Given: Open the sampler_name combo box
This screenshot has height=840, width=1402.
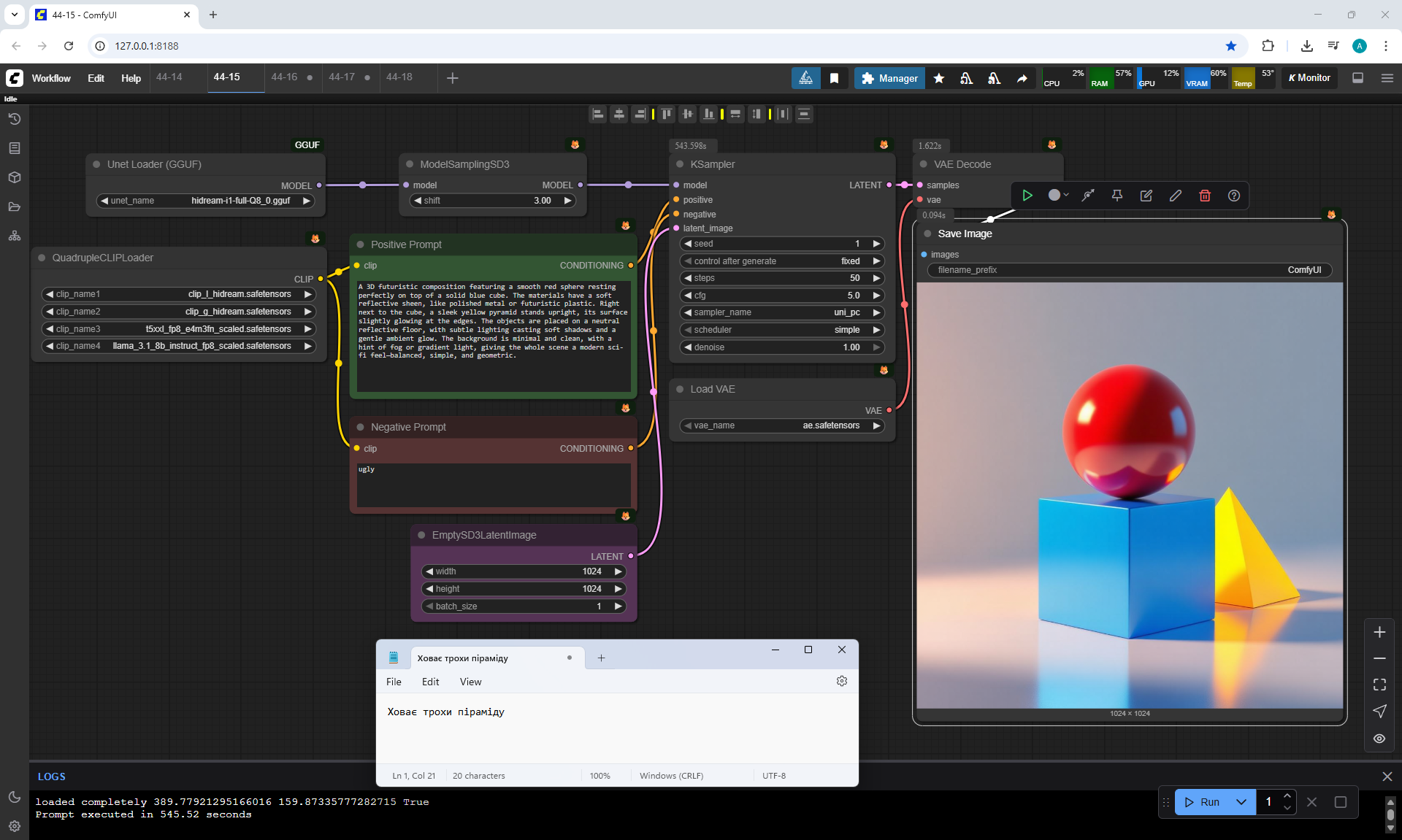Looking at the screenshot, I should pyautogui.click(x=781, y=312).
